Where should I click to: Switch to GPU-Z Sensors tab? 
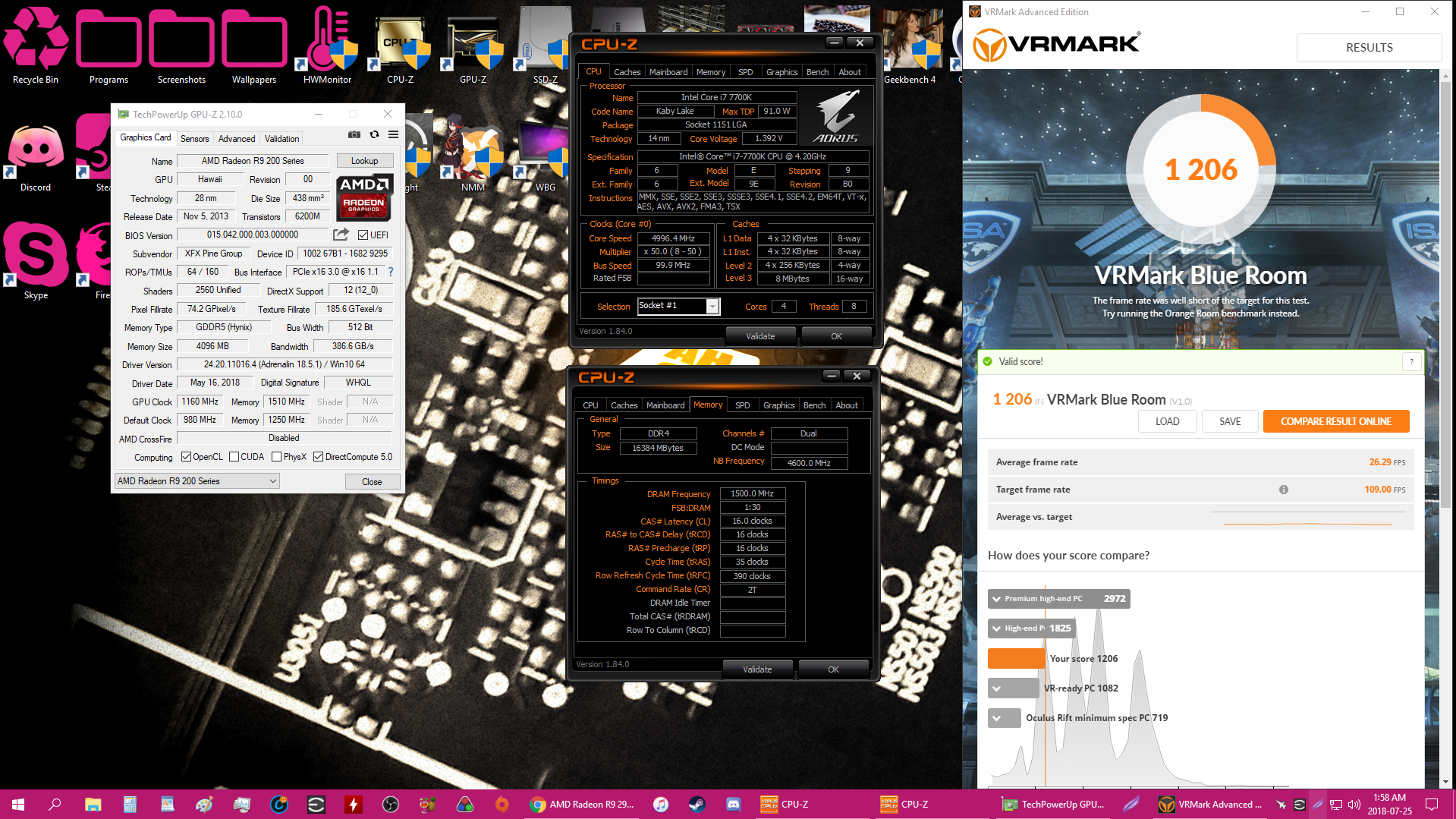click(194, 139)
